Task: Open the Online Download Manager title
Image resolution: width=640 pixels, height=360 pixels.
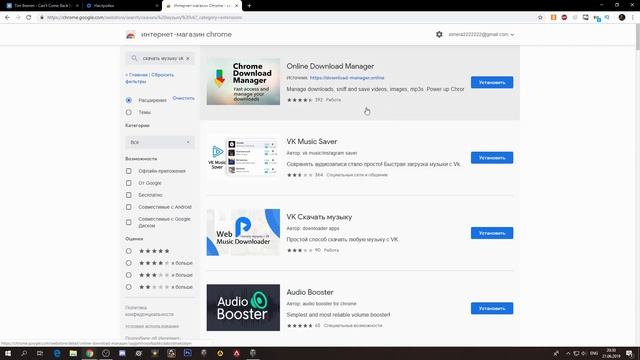Action: (330, 66)
